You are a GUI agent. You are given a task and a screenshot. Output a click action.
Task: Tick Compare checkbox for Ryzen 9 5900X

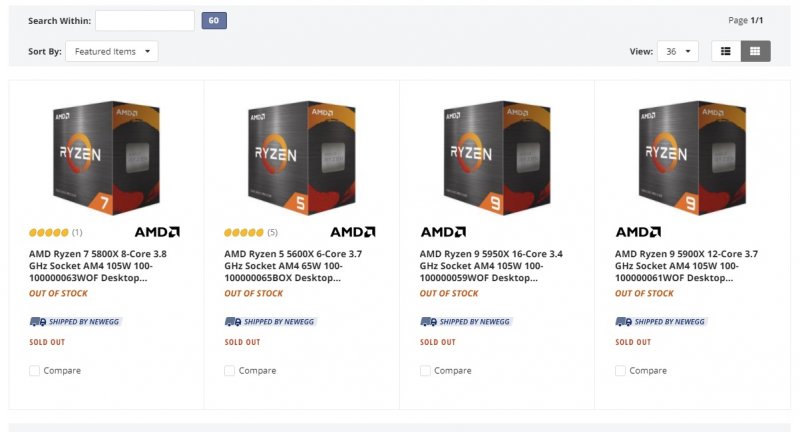[x=621, y=371]
